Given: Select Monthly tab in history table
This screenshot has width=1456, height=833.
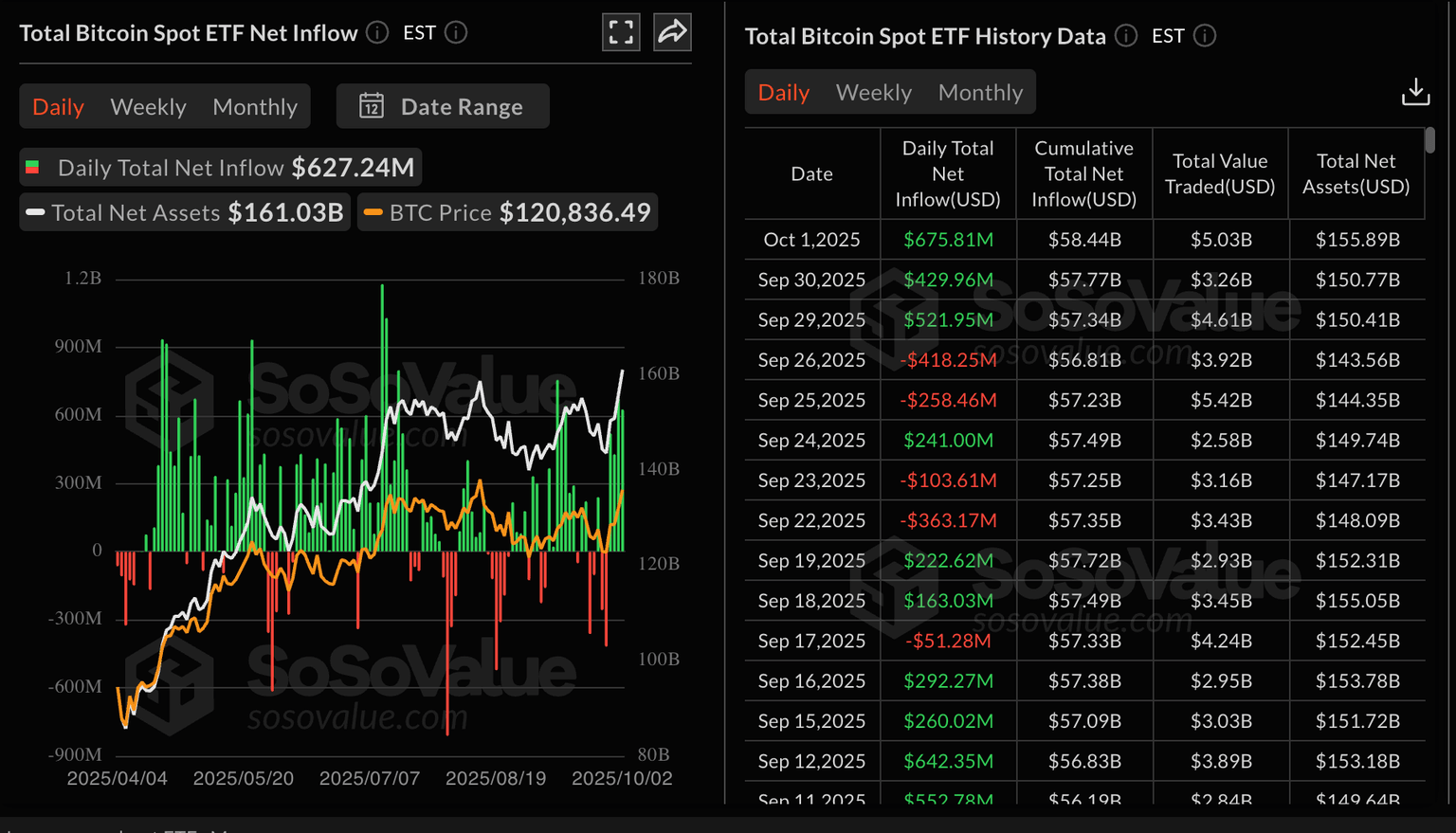Looking at the screenshot, I should tap(980, 93).
